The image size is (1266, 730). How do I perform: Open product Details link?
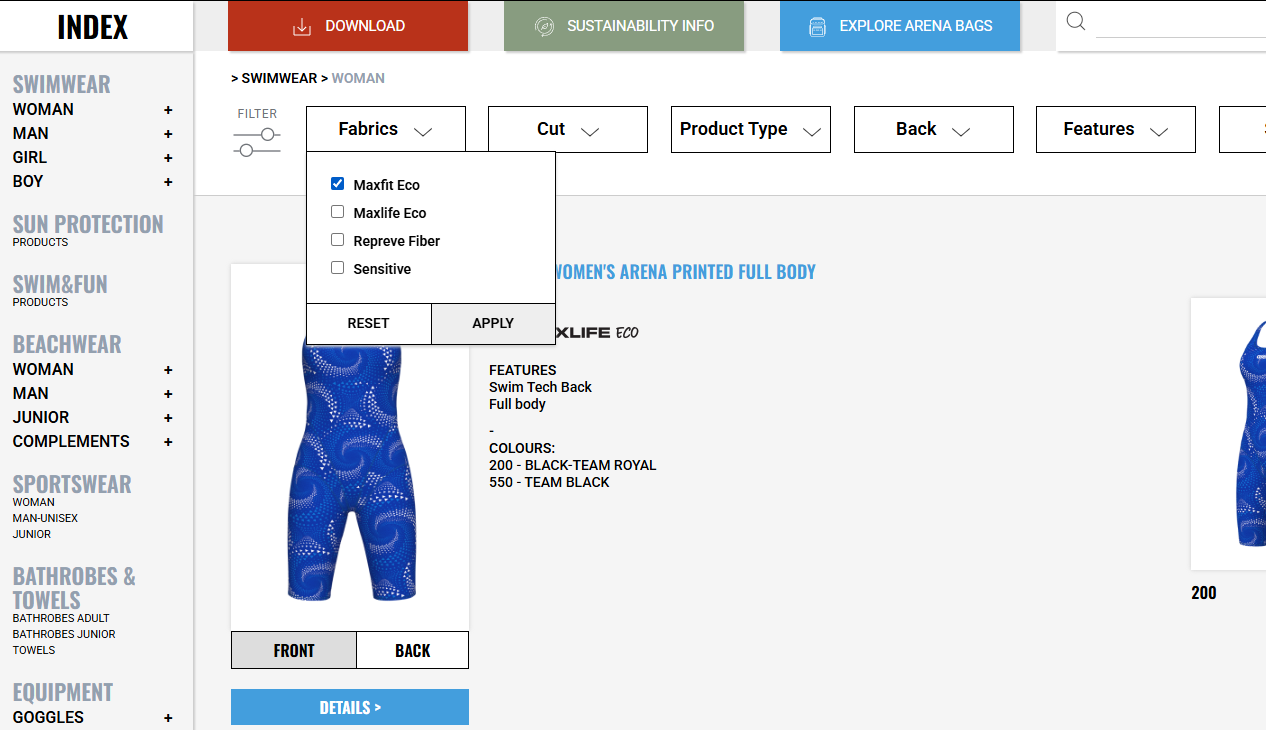[x=350, y=707]
